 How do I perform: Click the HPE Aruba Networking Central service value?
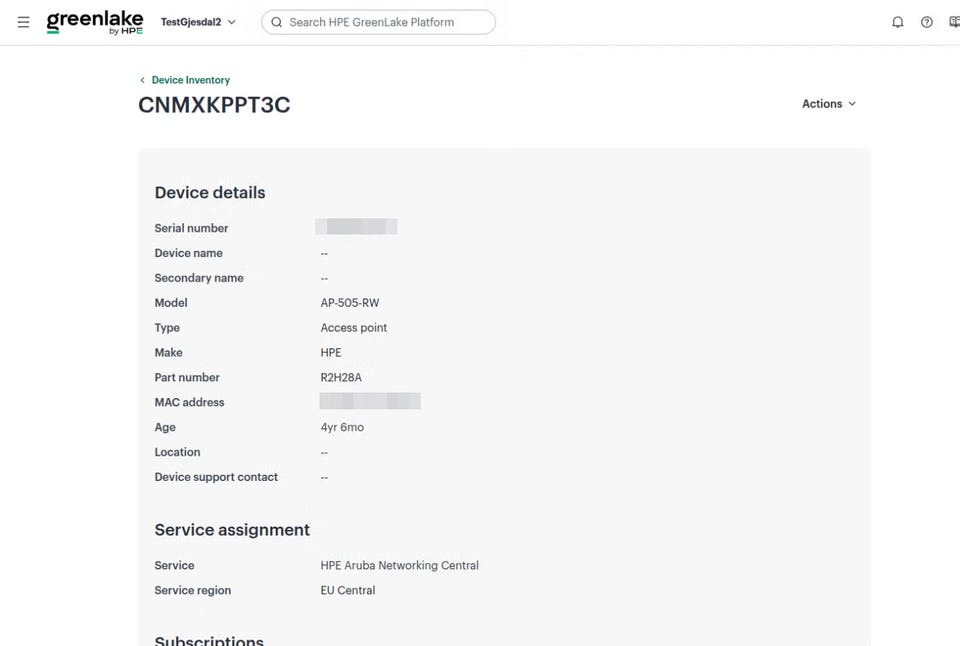pyautogui.click(x=399, y=565)
